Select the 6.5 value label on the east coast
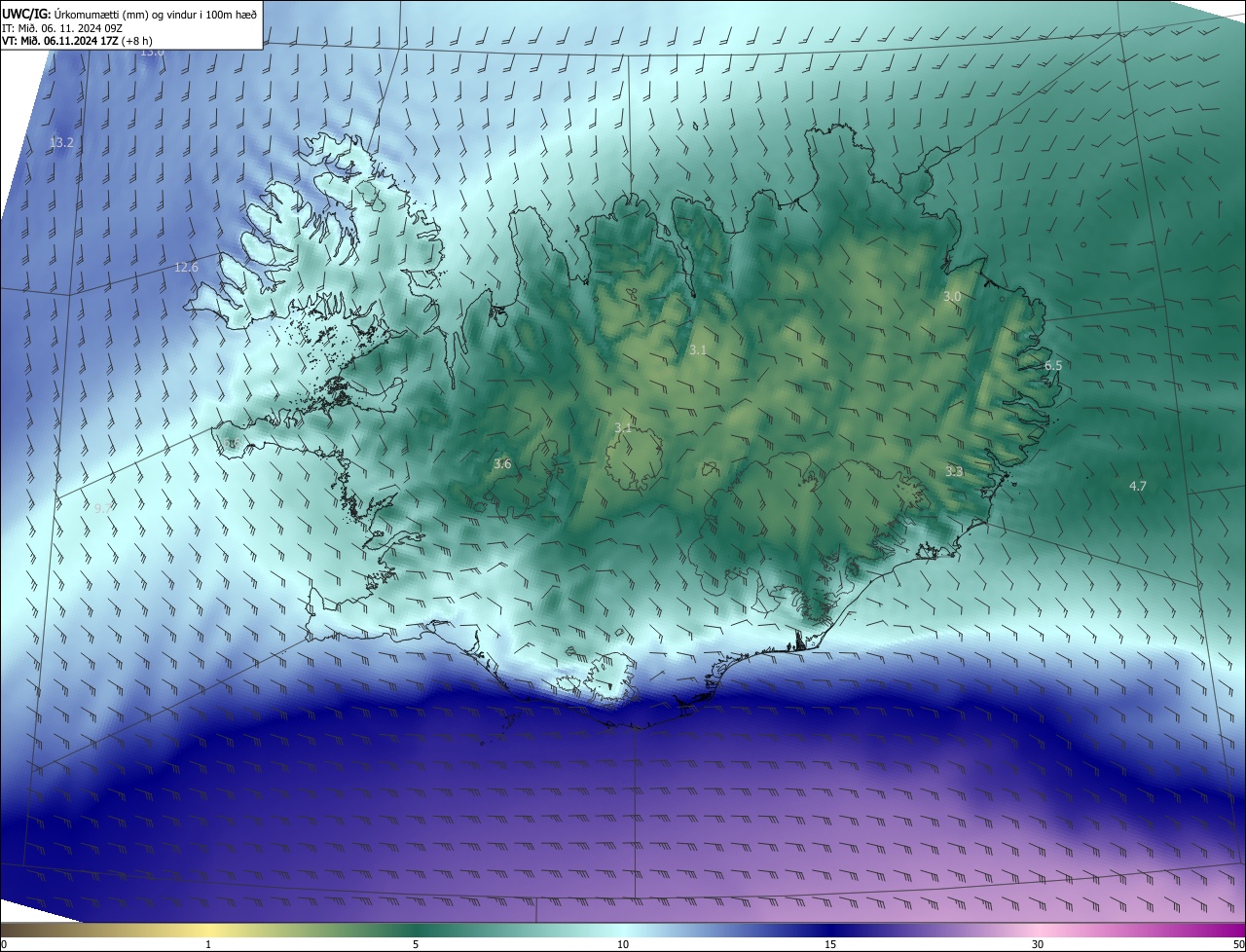This screenshot has width=1246, height=952. coord(1053,365)
